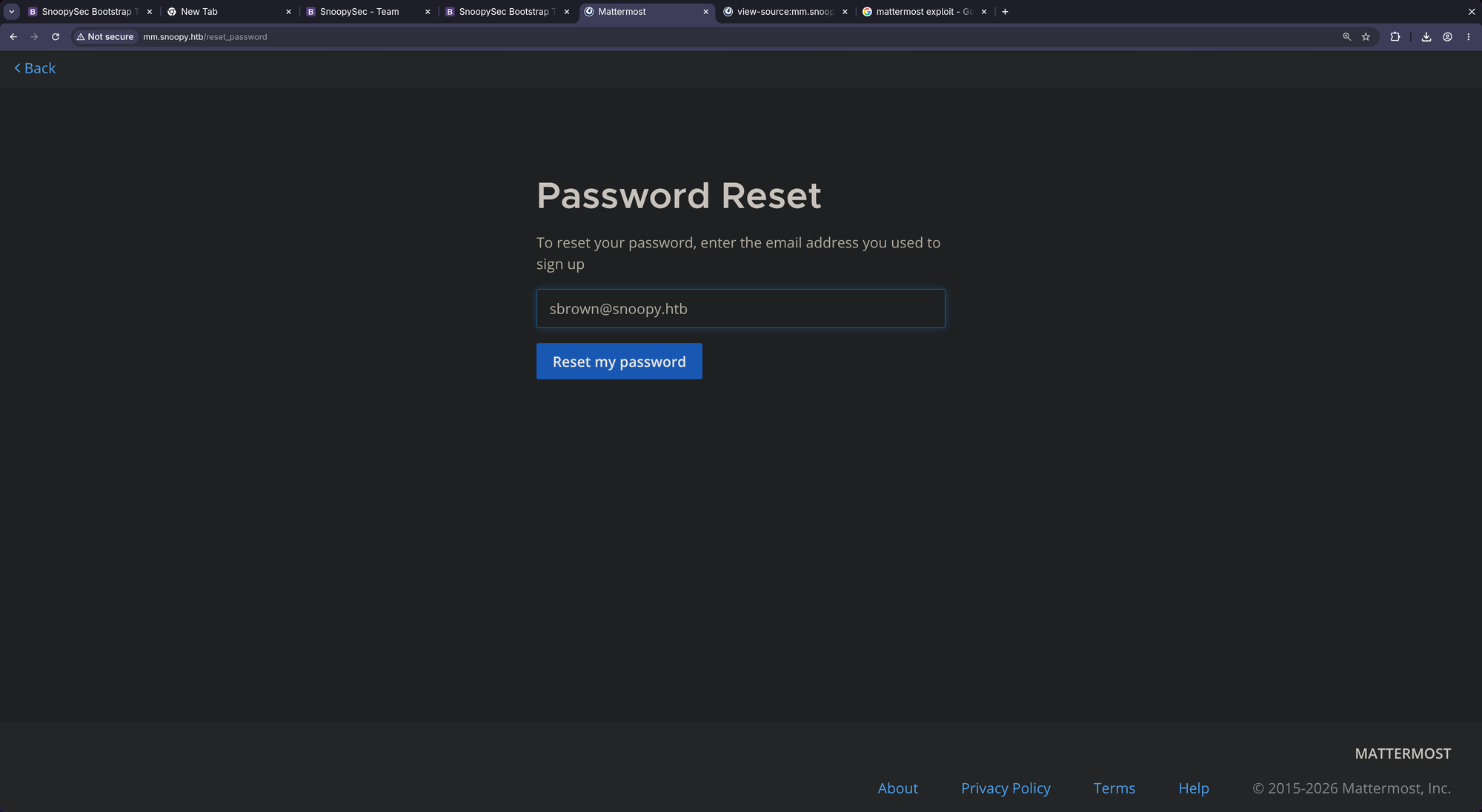This screenshot has height=812, width=1482.
Task: Close the view-source tab
Action: tap(845, 12)
